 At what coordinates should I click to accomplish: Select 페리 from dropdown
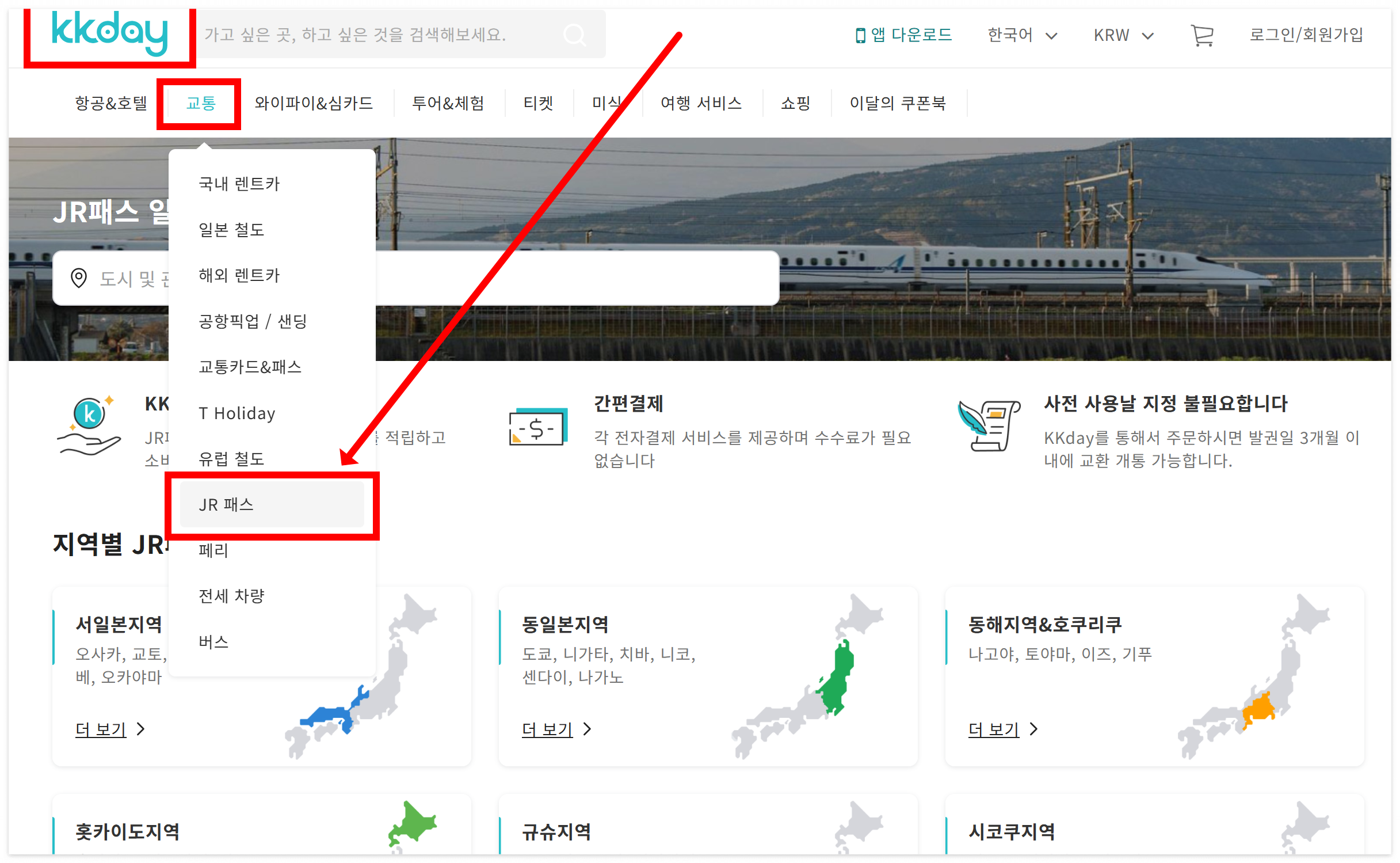tap(272, 550)
